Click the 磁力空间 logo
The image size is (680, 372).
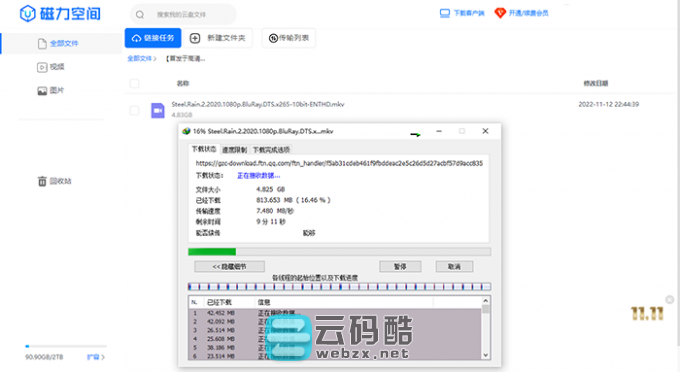(x=60, y=13)
